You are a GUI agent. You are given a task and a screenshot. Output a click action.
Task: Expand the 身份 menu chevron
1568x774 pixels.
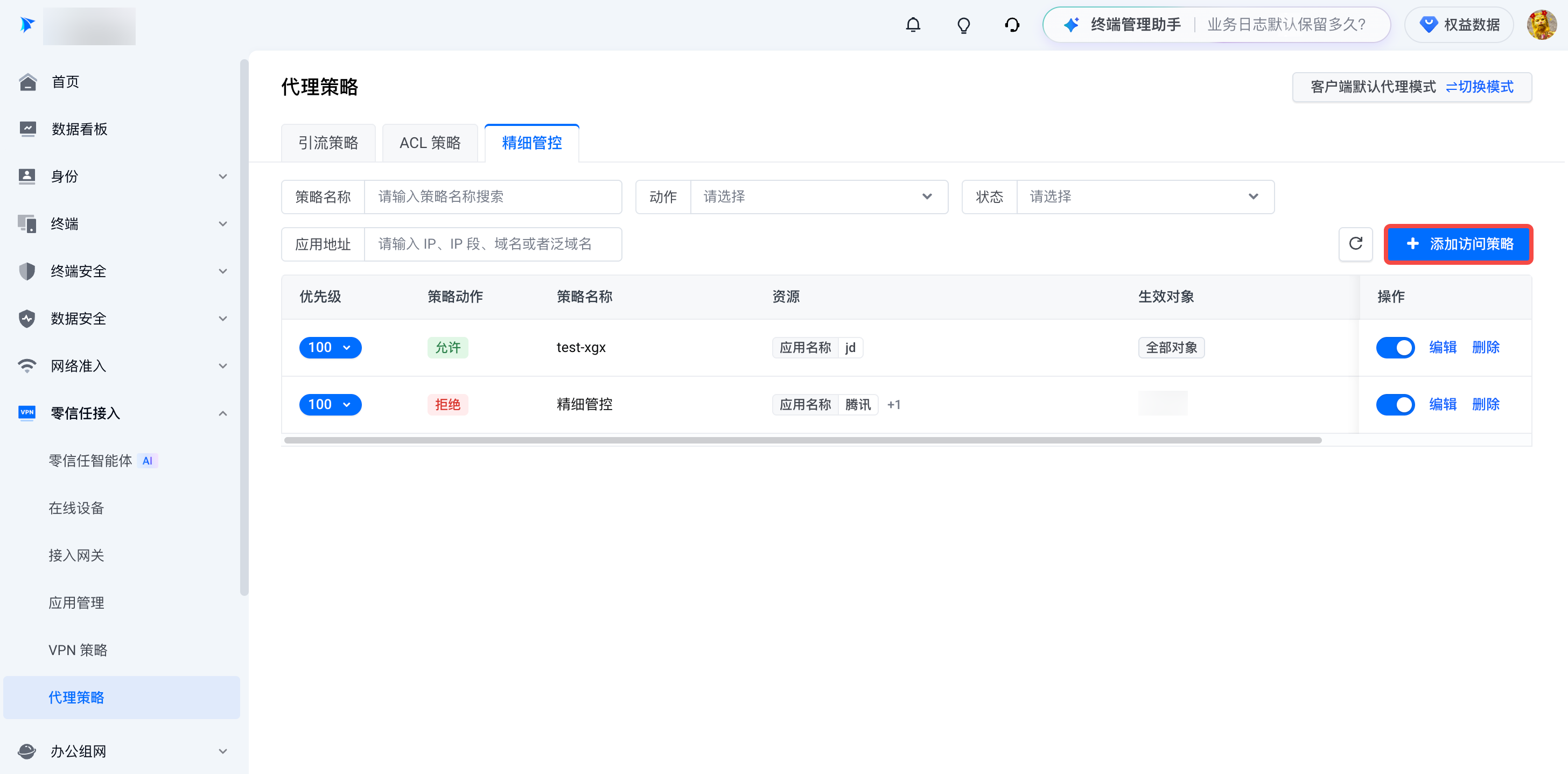pos(223,177)
